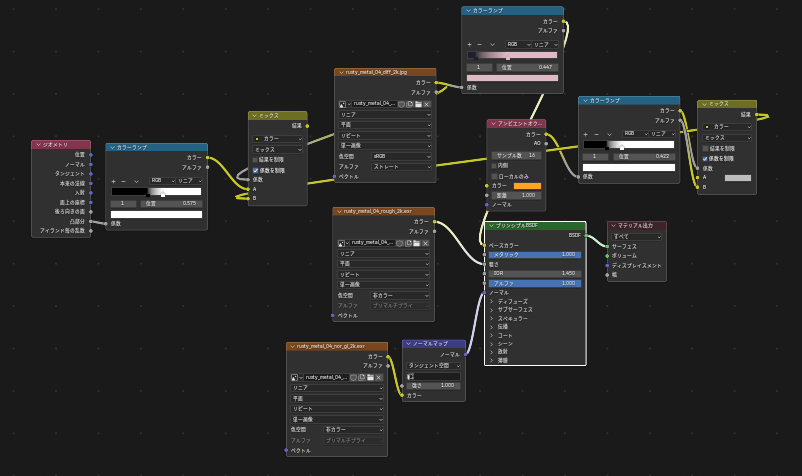Click fake user shield in rough_2k.exr node
802x476 pixels.
pos(399,243)
